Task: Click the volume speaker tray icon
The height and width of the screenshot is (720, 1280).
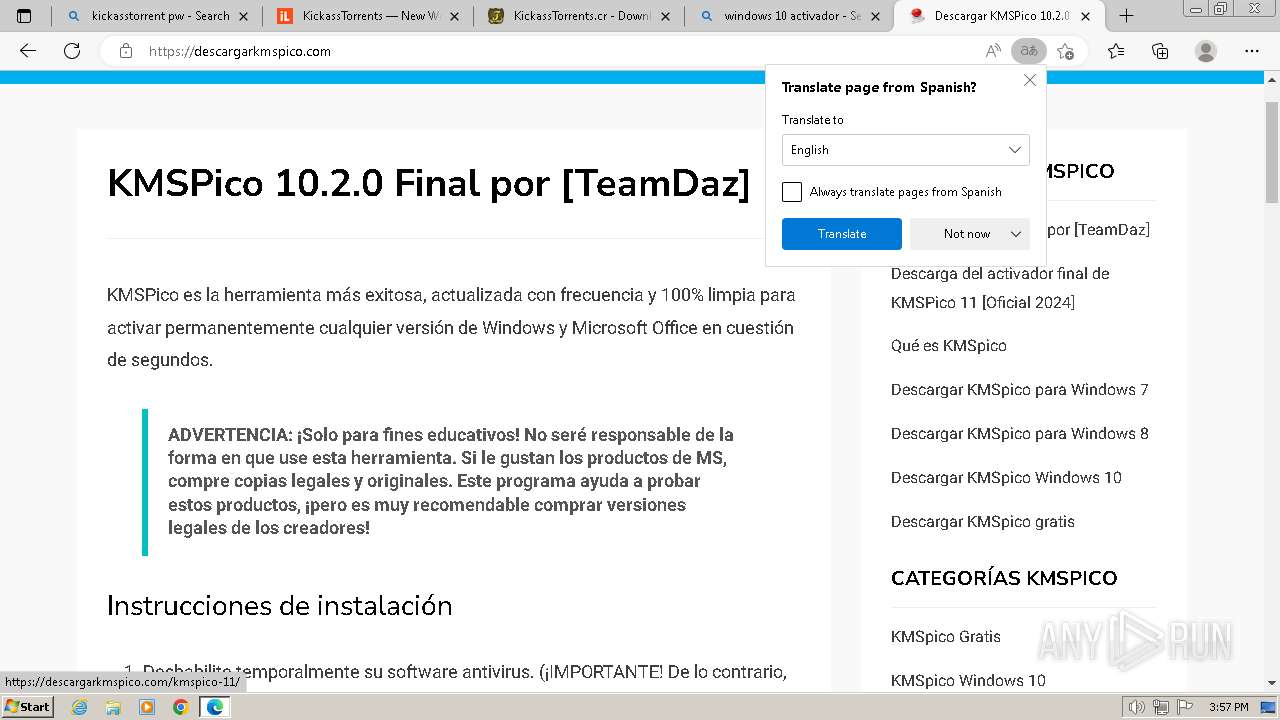Action: click(x=1137, y=707)
